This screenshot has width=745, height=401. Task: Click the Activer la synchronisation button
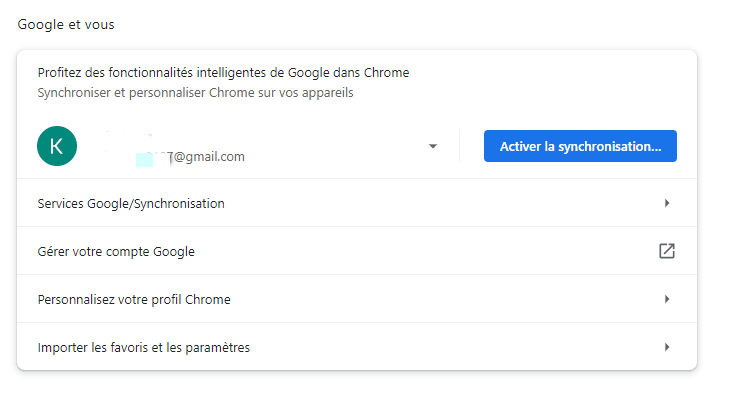click(x=580, y=146)
